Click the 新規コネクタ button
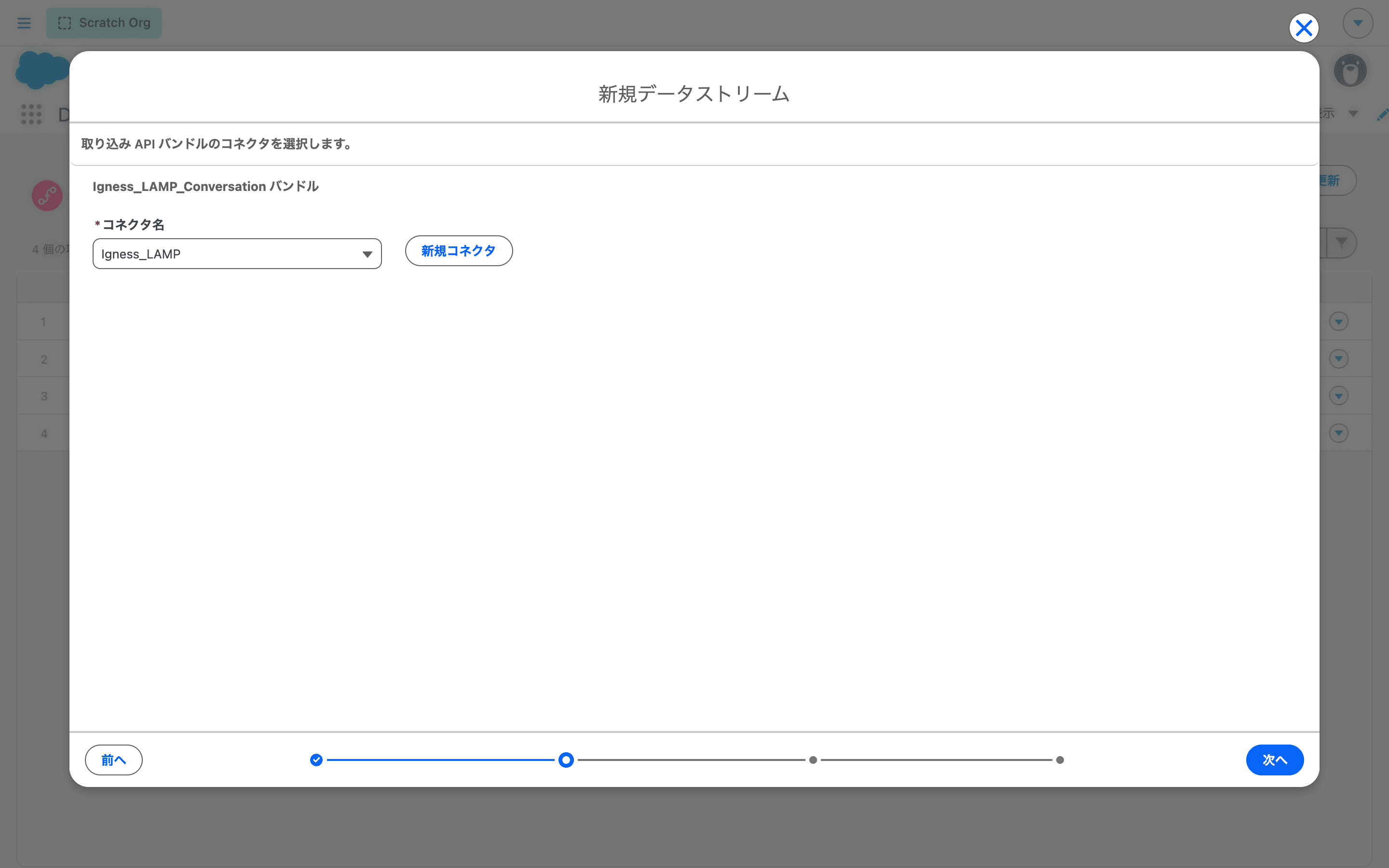This screenshot has width=1389, height=868. pyautogui.click(x=459, y=251)
